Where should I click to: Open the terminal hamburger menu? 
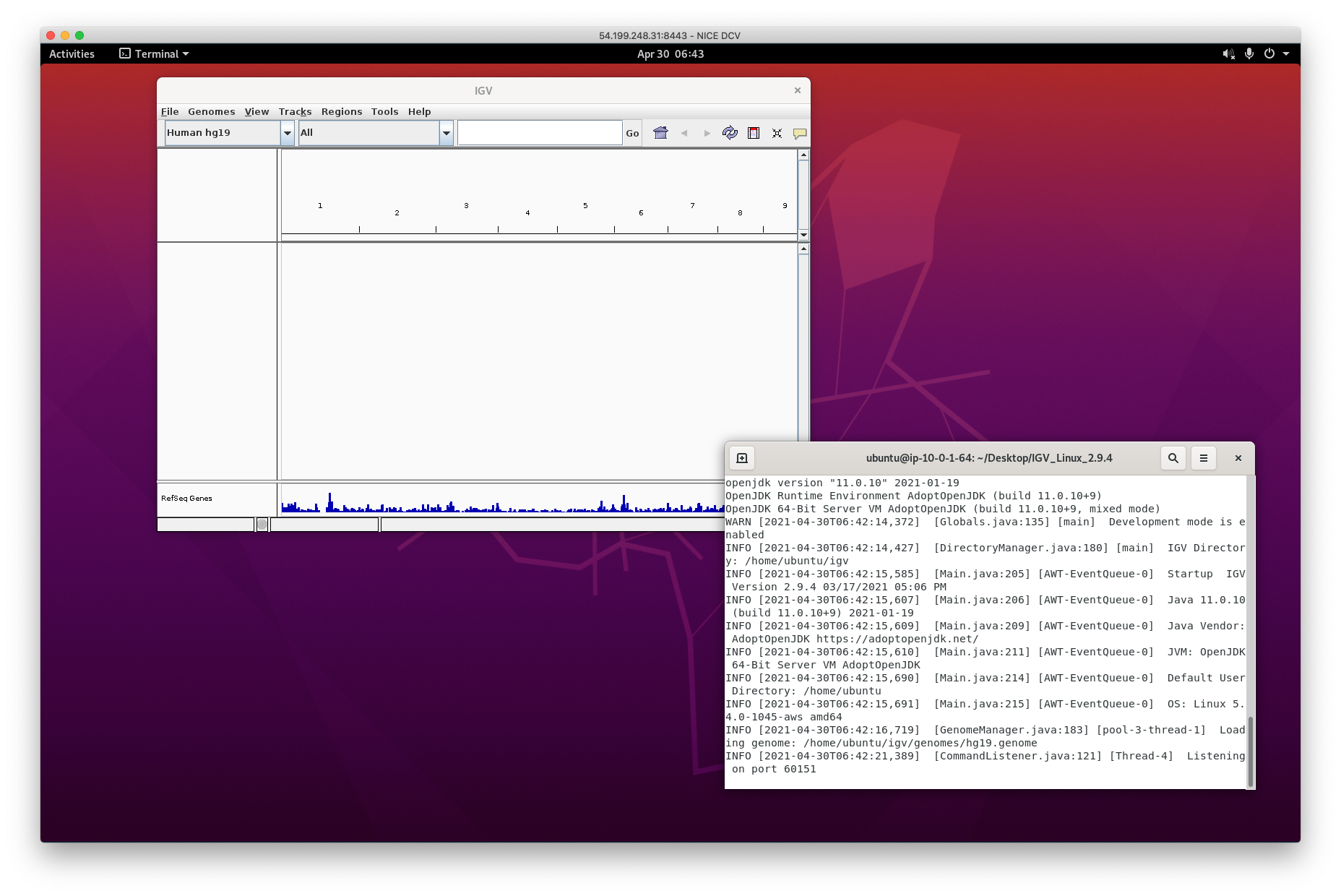pos(1203,457)
